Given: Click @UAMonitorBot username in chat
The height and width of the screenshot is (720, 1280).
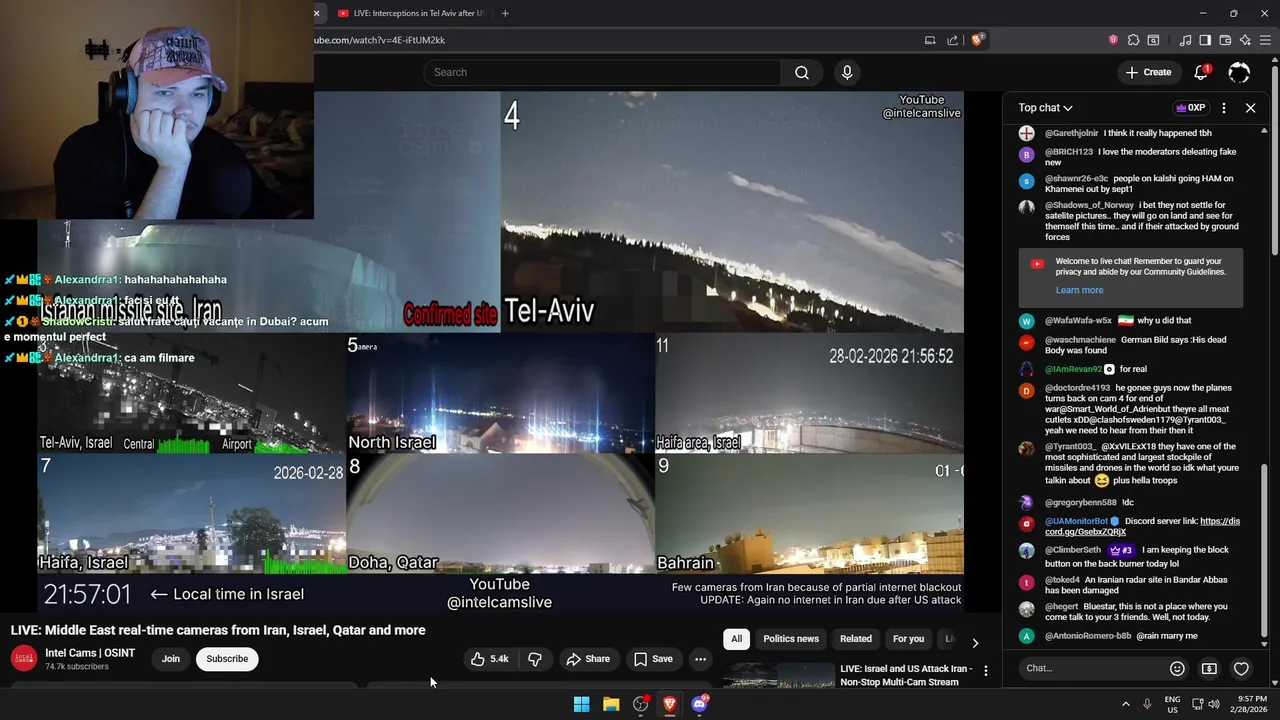Looking at the screenshot, I should pyautogui.click(x=1076, y=521).
